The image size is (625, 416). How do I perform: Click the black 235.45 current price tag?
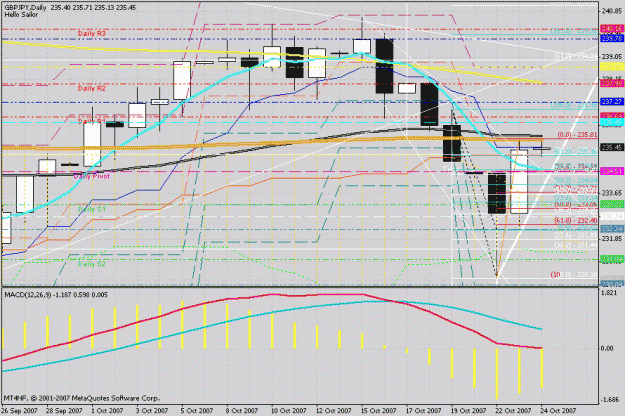612,147
